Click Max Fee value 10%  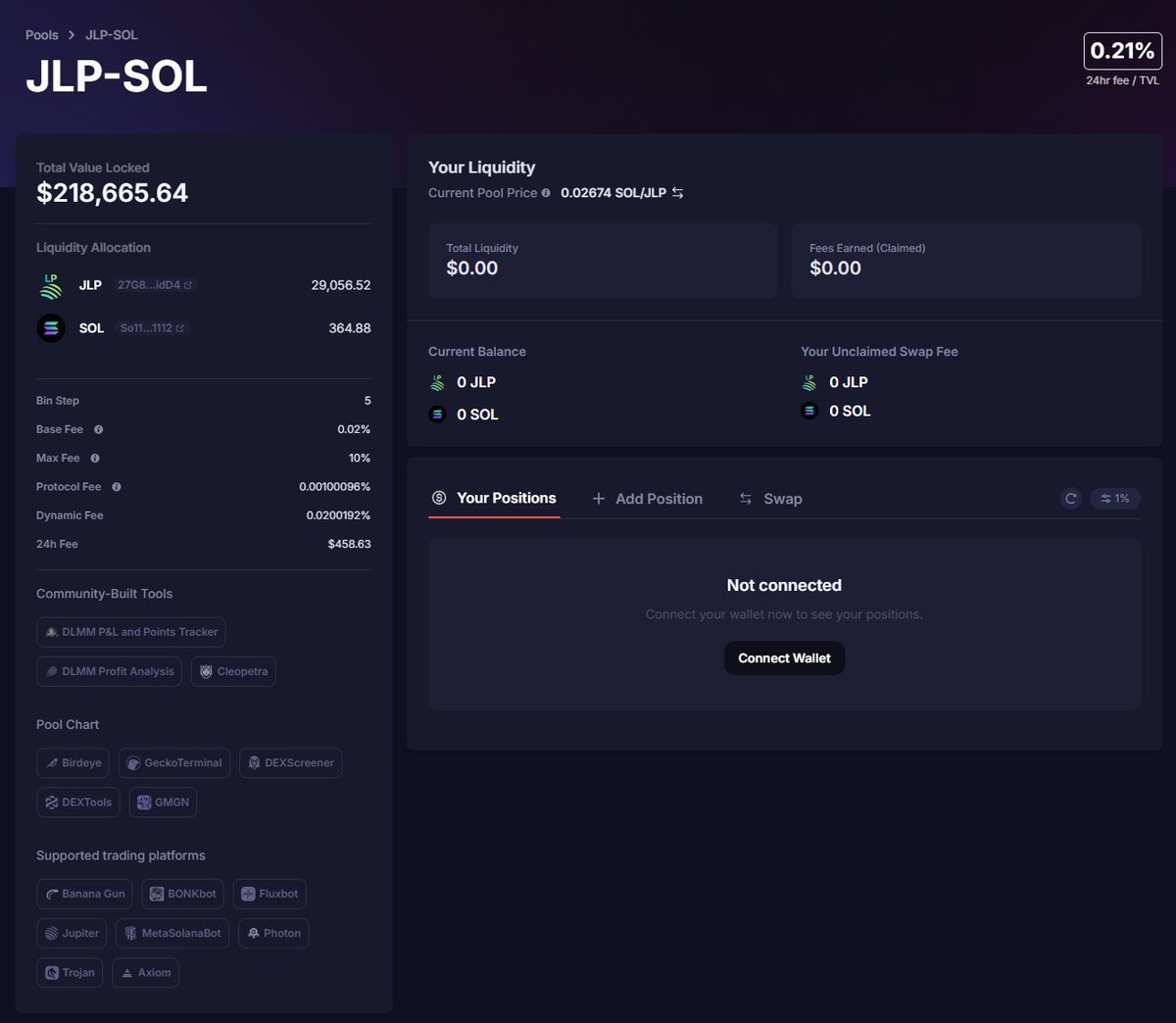[x=360, y=458]
